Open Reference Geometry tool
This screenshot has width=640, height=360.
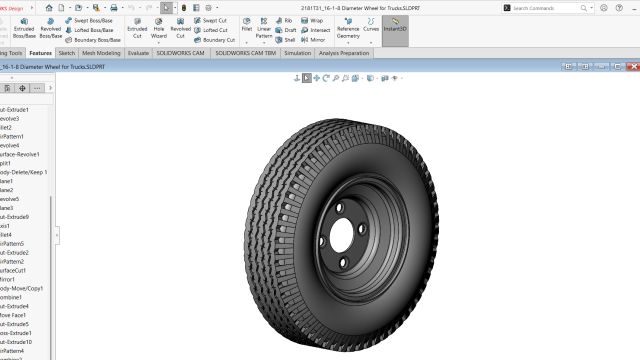pos(348,28)
